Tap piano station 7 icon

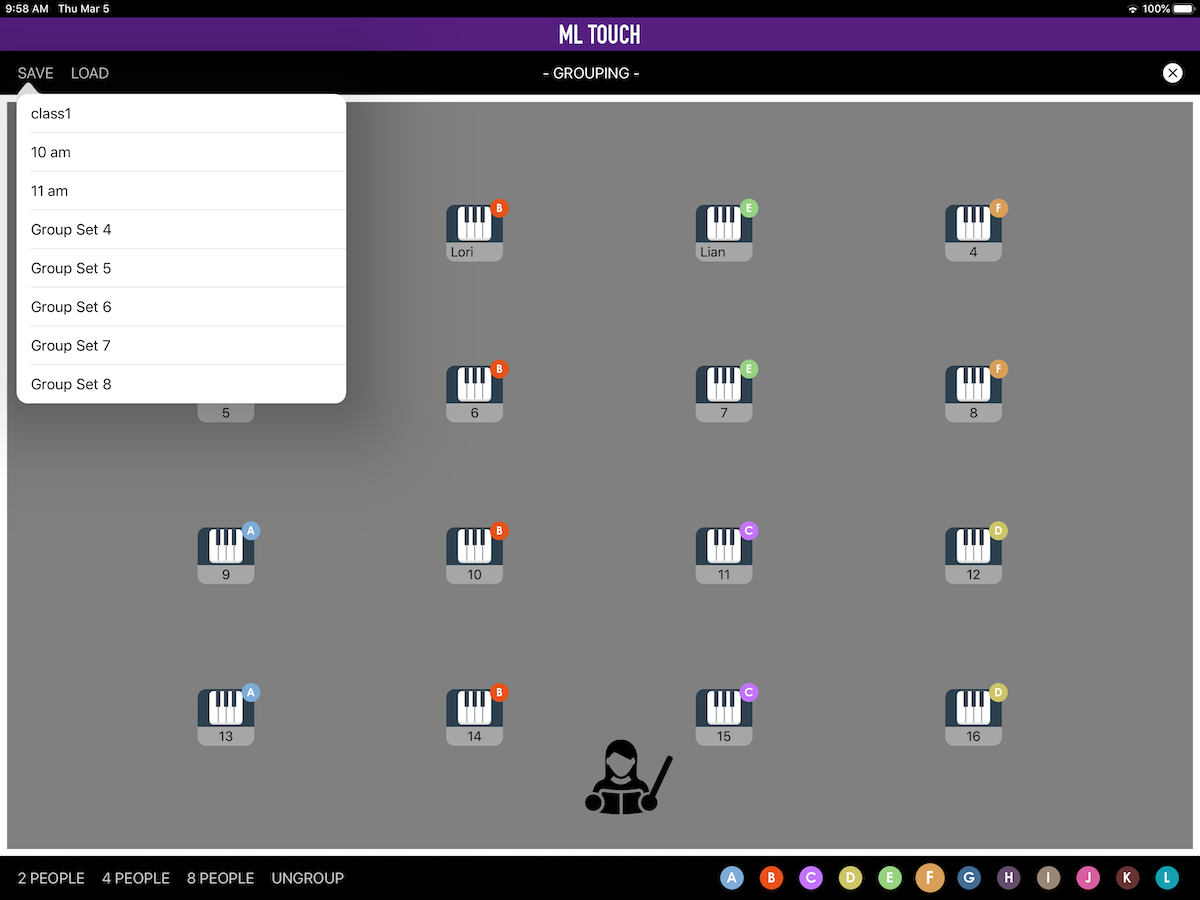724,393
